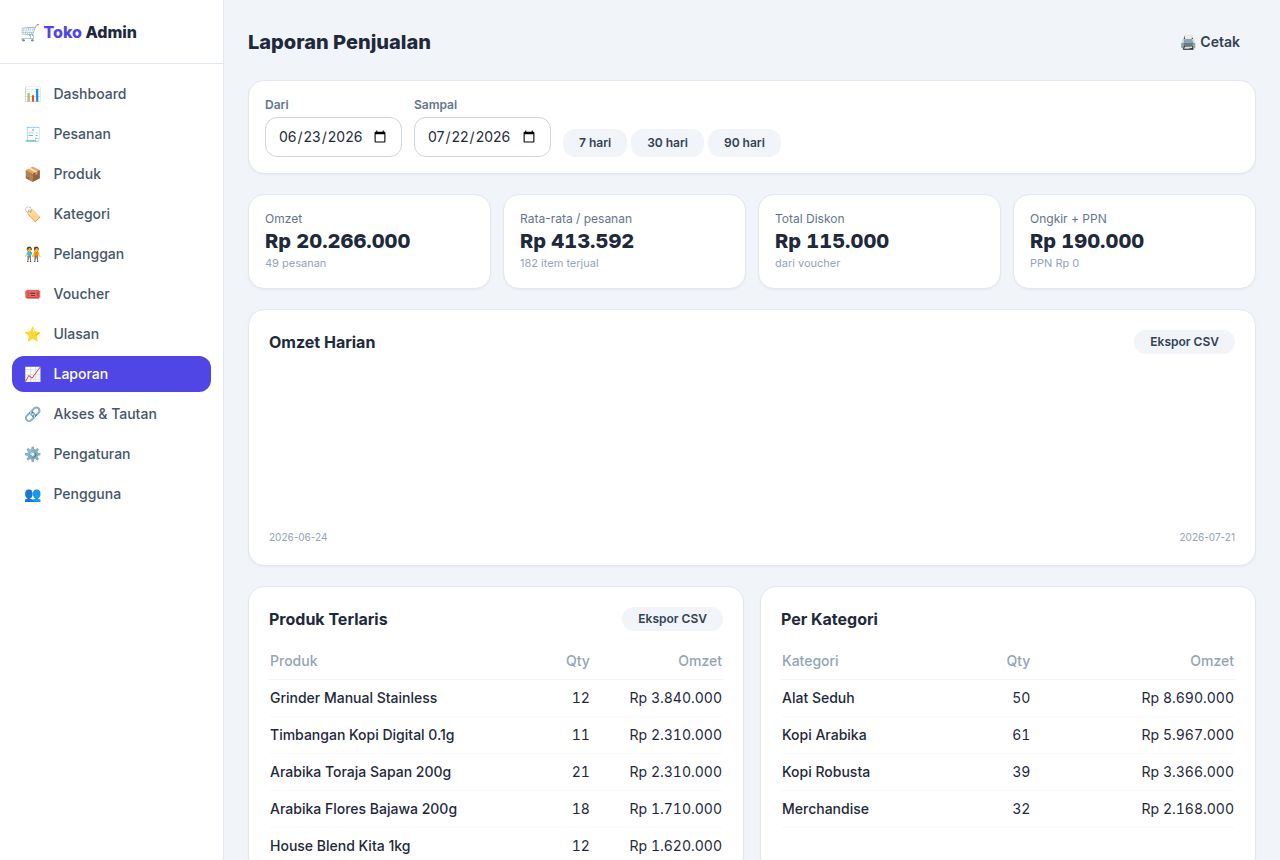Open Pelanggan label in the sidebar

(x=89, y=254)
